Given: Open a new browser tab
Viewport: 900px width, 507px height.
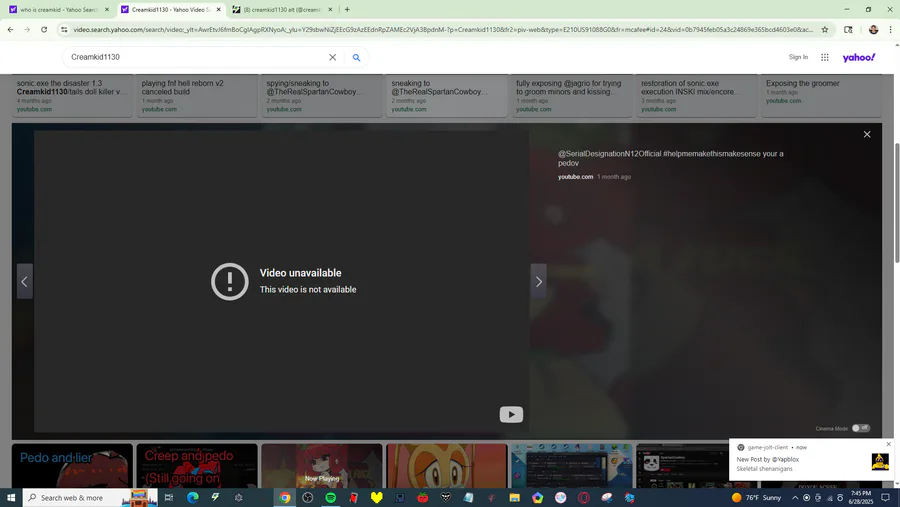Looking at the screenshot, I should pyautogui.click(x=347, y=9).
